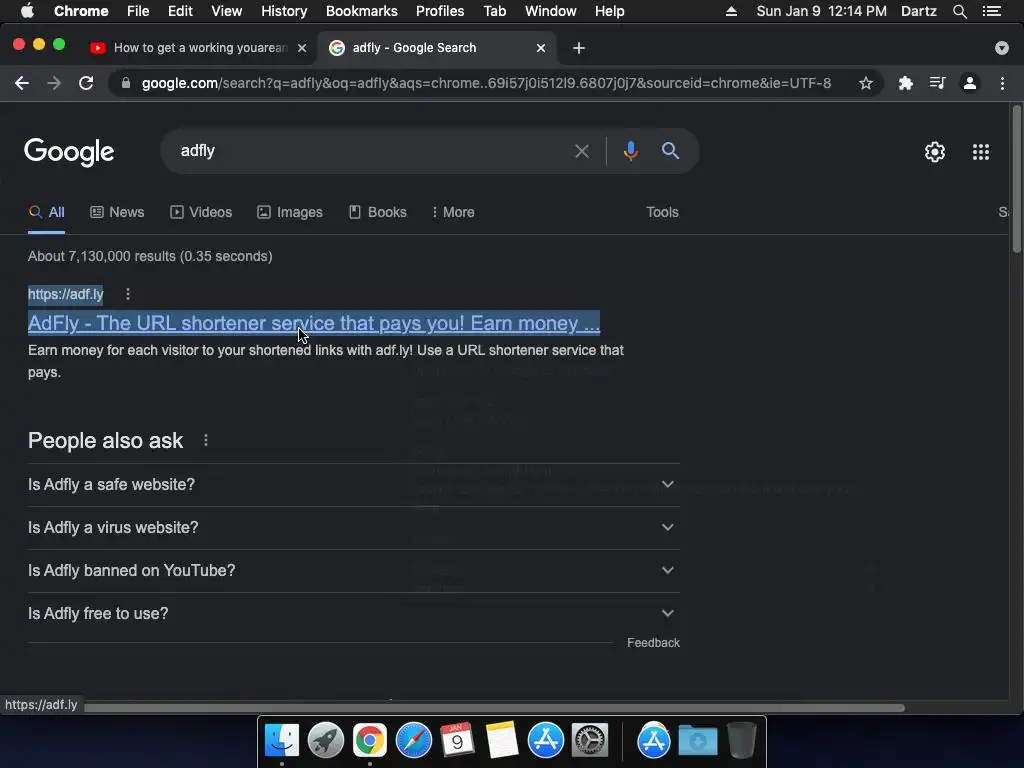The height and width of the screenshot is (768, 1024).
Task: Switch to the News results tab
Action: 117,212
